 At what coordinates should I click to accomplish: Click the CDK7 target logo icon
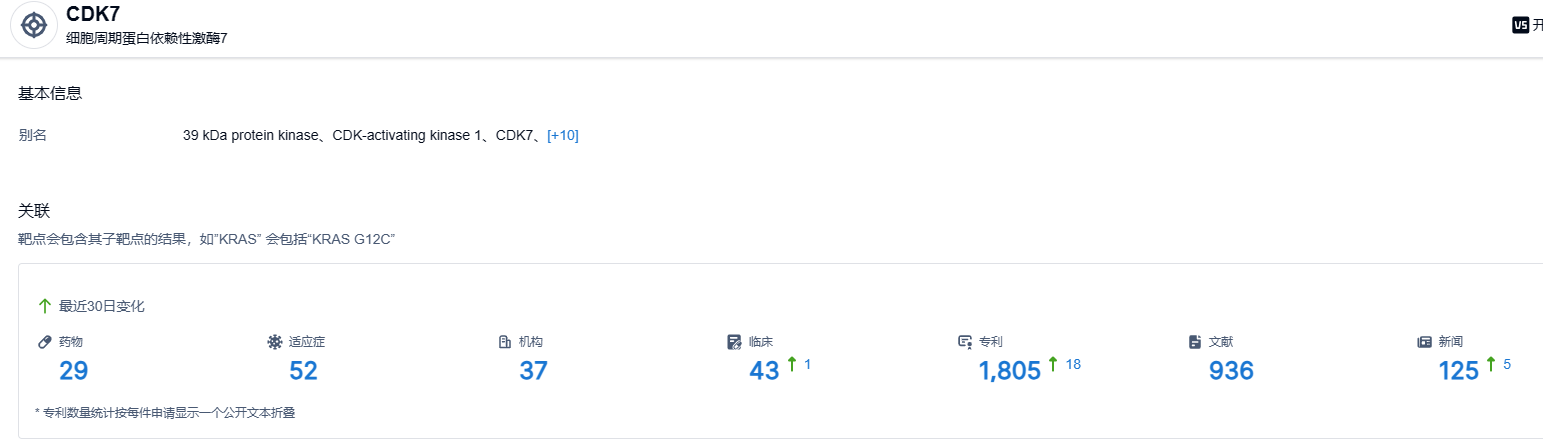click(x=34, y=25)
